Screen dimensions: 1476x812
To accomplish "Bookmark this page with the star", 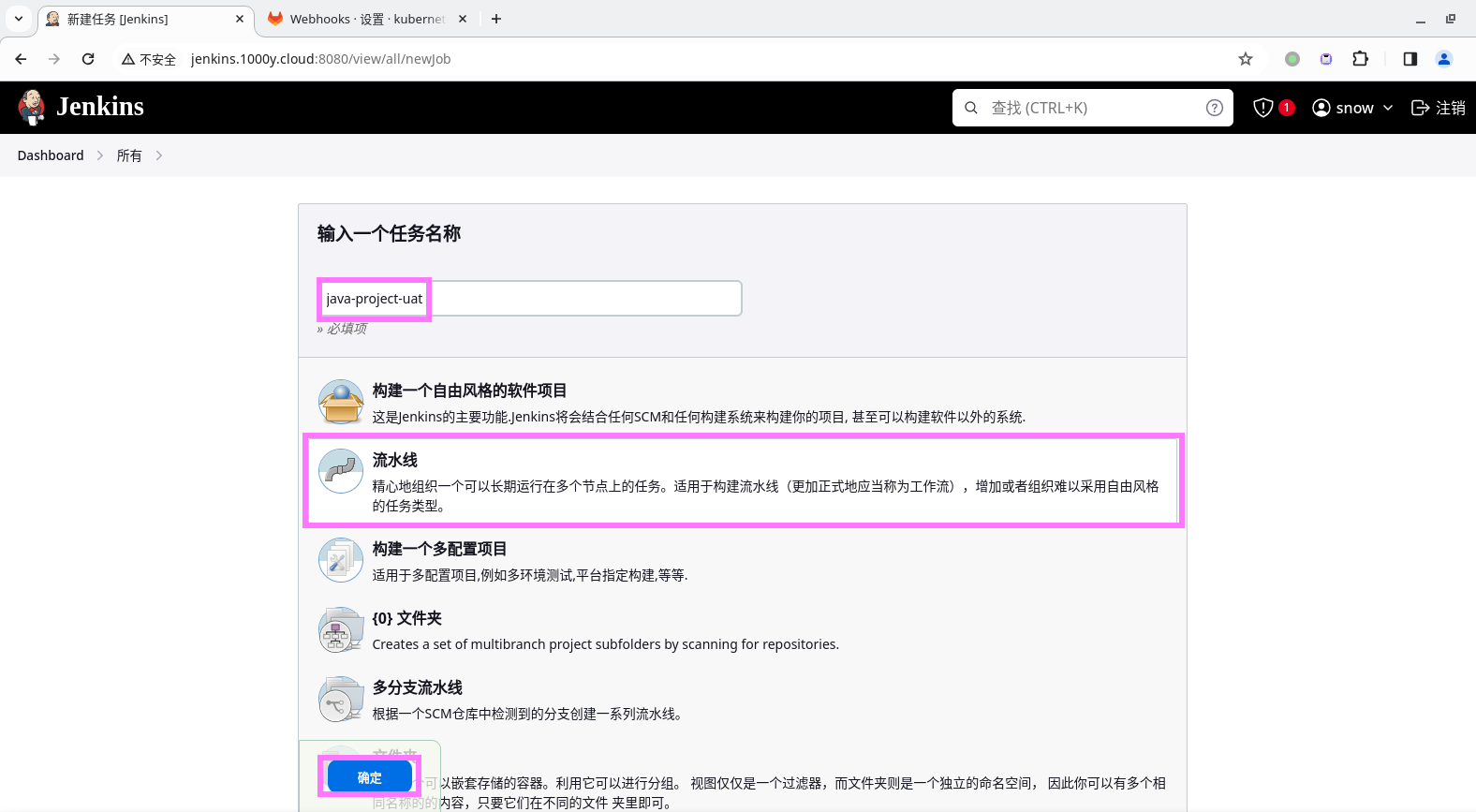I will [1246, 59].
